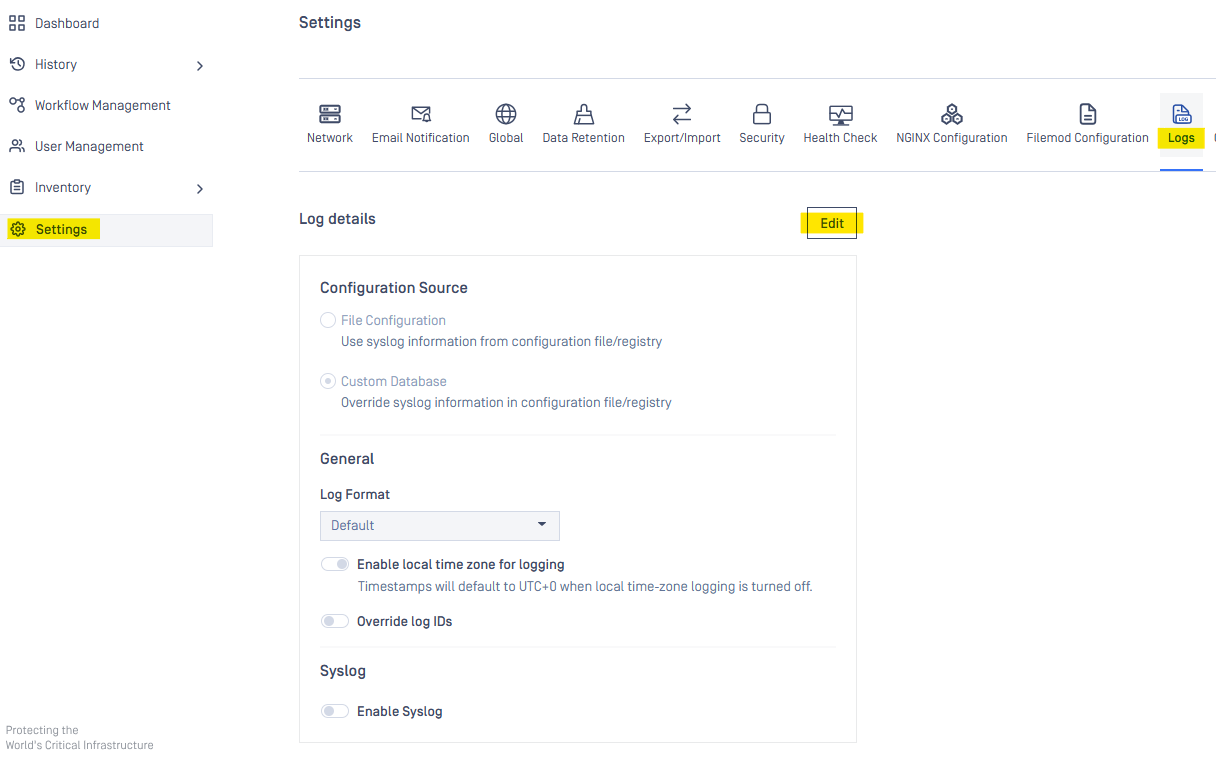The image size is (1216, 760).
Task: Open User Management from the sidebar
Action: coord(89,146)
